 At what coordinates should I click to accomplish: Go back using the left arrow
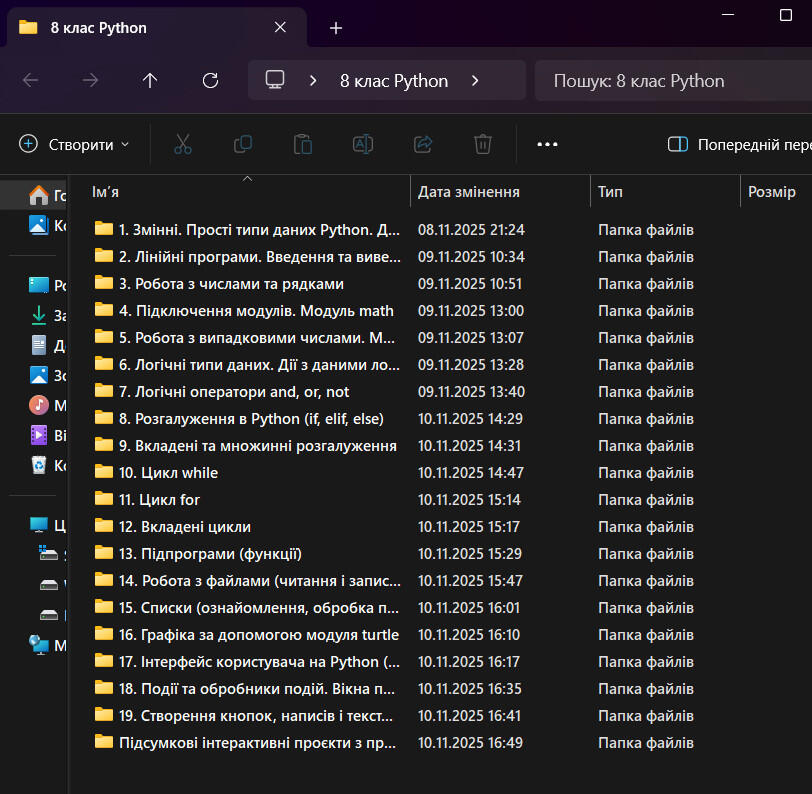[x=31, y=80]
